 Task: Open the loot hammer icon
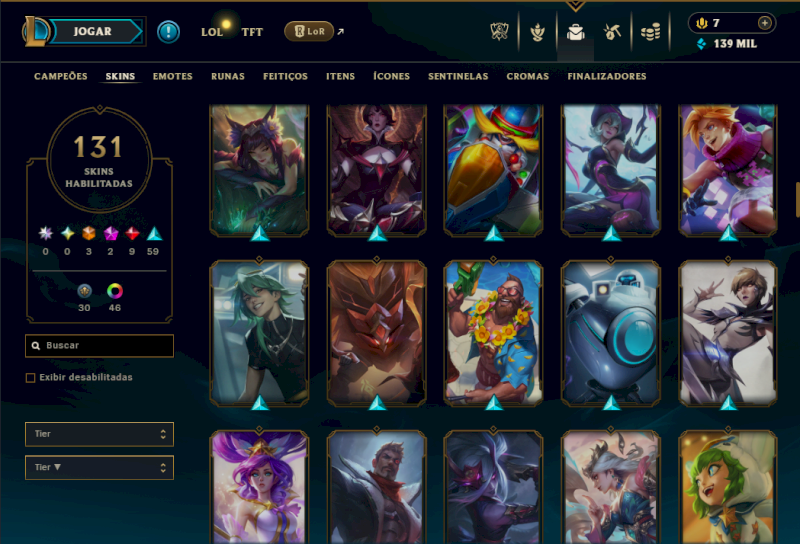pyautogui.click(x=612, y=32)
